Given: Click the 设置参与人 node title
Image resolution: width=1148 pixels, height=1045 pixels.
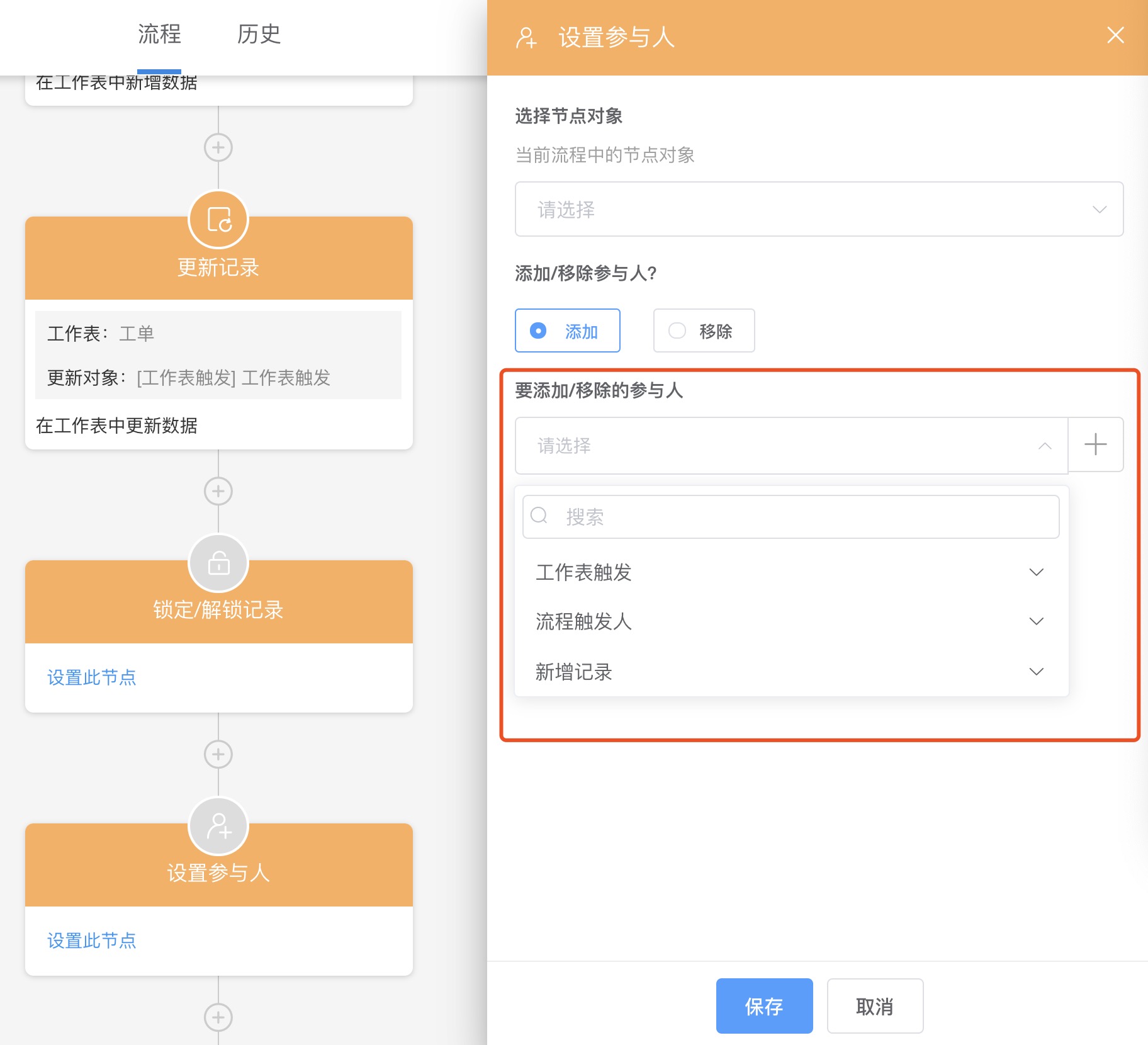Looking at the screenshot, I should point(218,873).
